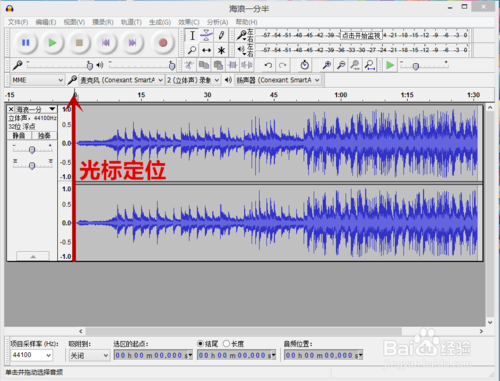Click the 音频位置 time field
500x381 pixels.
click(323, 355)
